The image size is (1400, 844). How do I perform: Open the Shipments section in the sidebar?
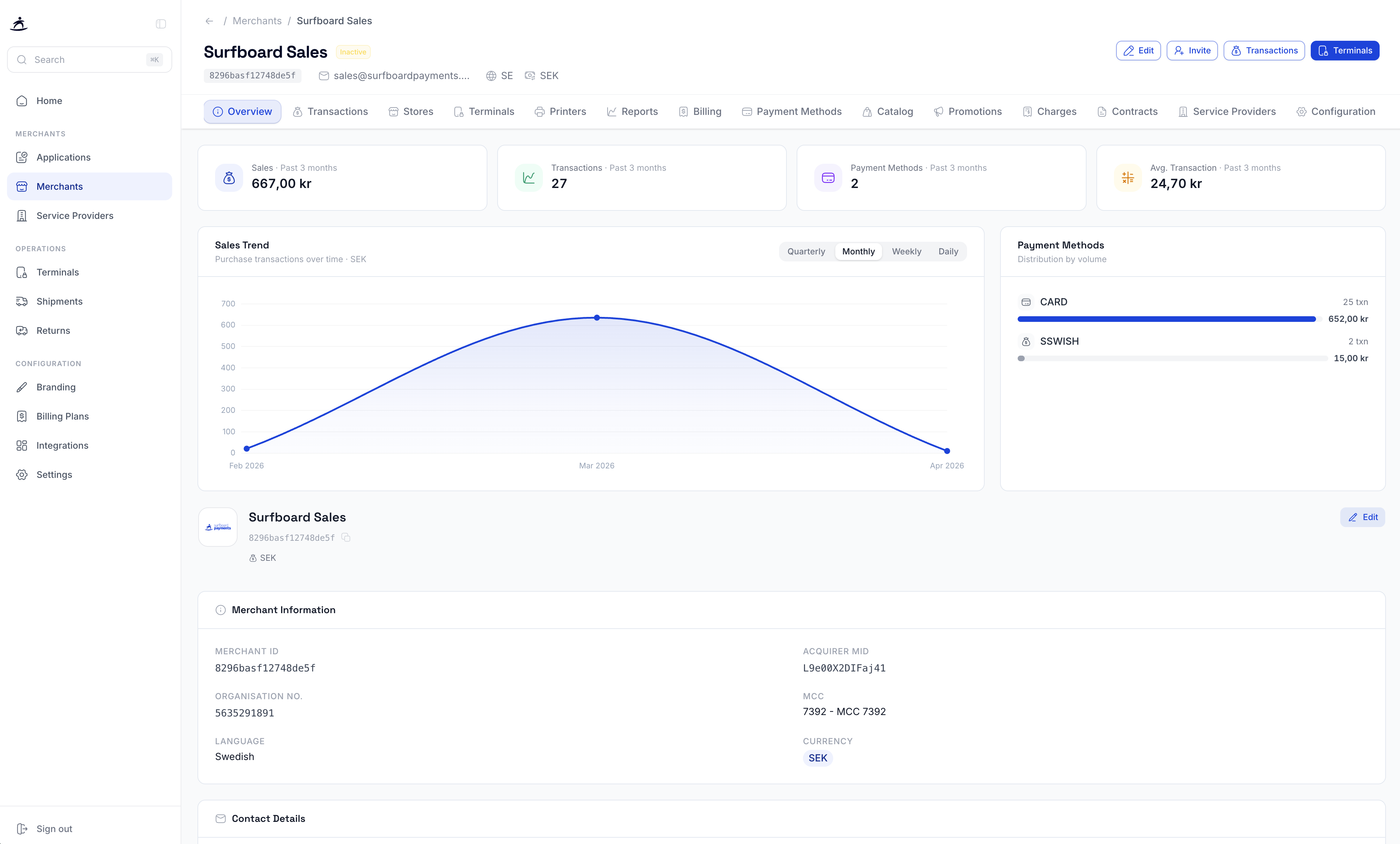click(59, 301)
